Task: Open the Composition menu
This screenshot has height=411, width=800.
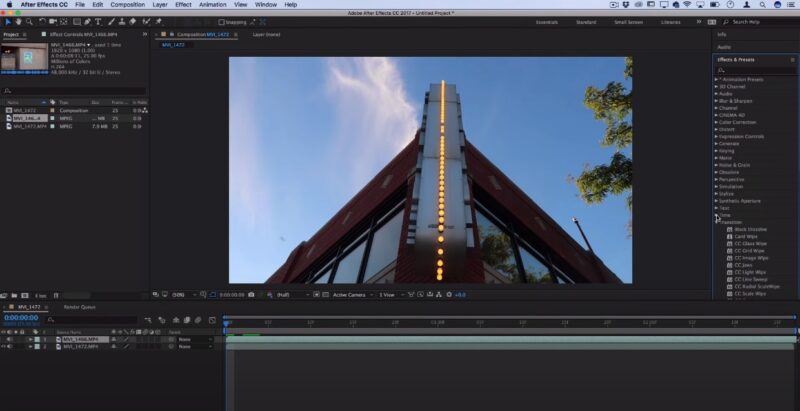Action: coord(128,5)
